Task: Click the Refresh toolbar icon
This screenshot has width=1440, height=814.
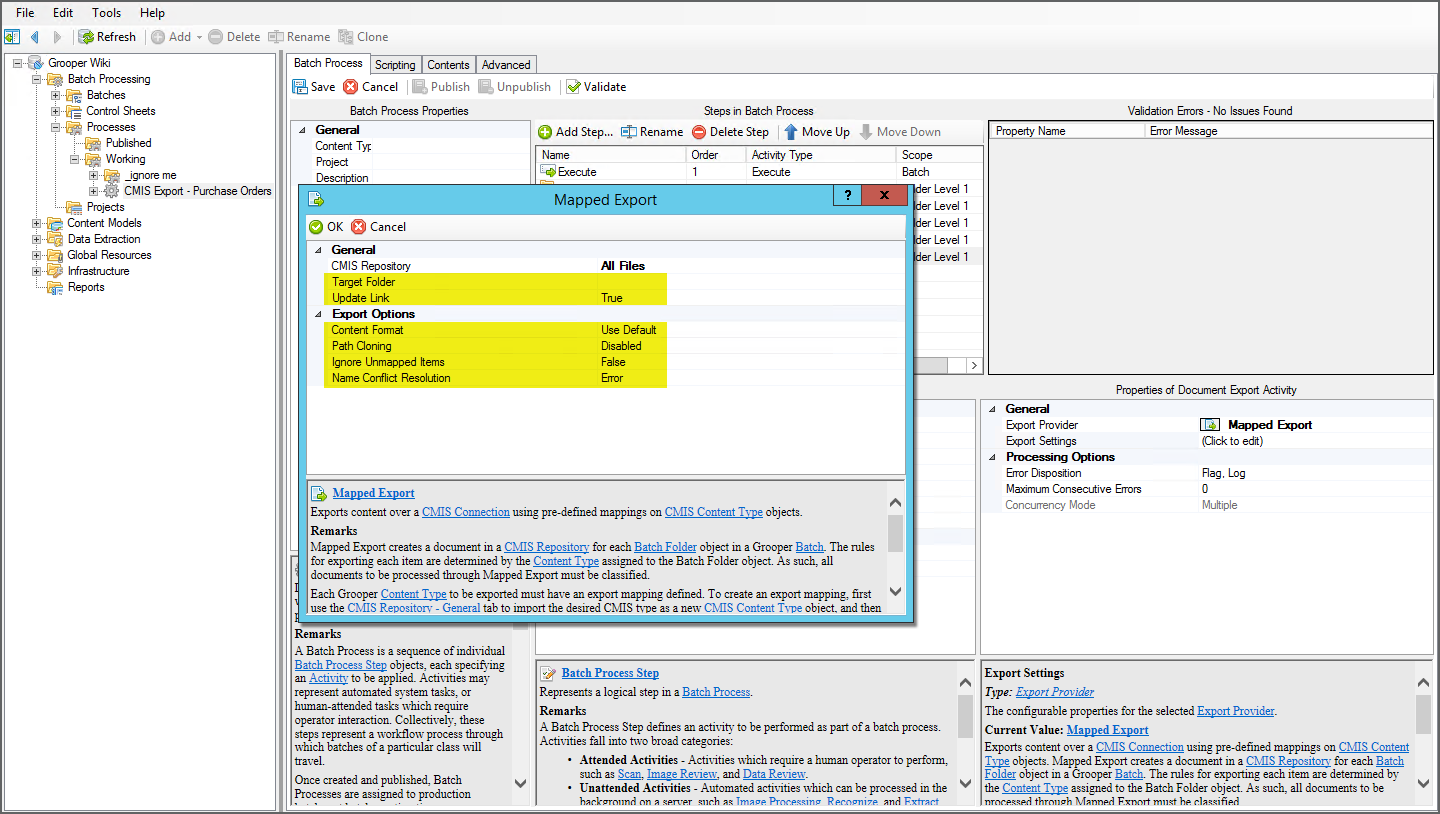Action: pyautogui.click(x=87, y=37)
